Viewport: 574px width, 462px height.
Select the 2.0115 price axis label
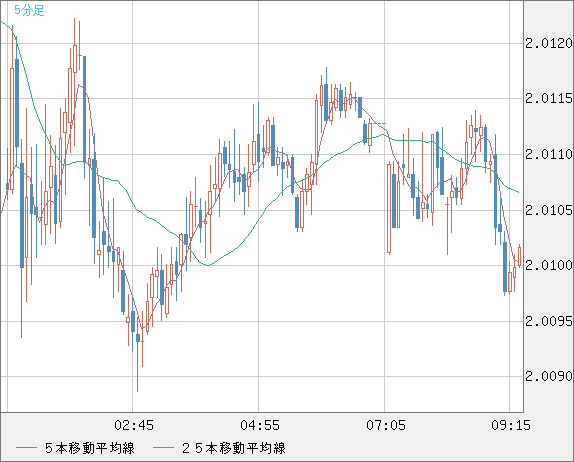(549, 98)
